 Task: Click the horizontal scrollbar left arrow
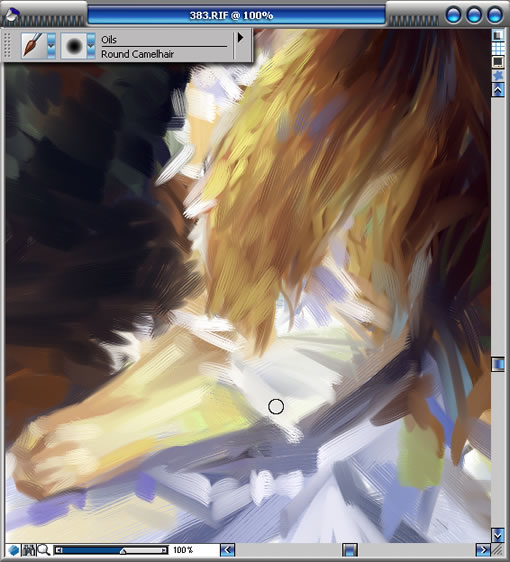coord(227,550)
